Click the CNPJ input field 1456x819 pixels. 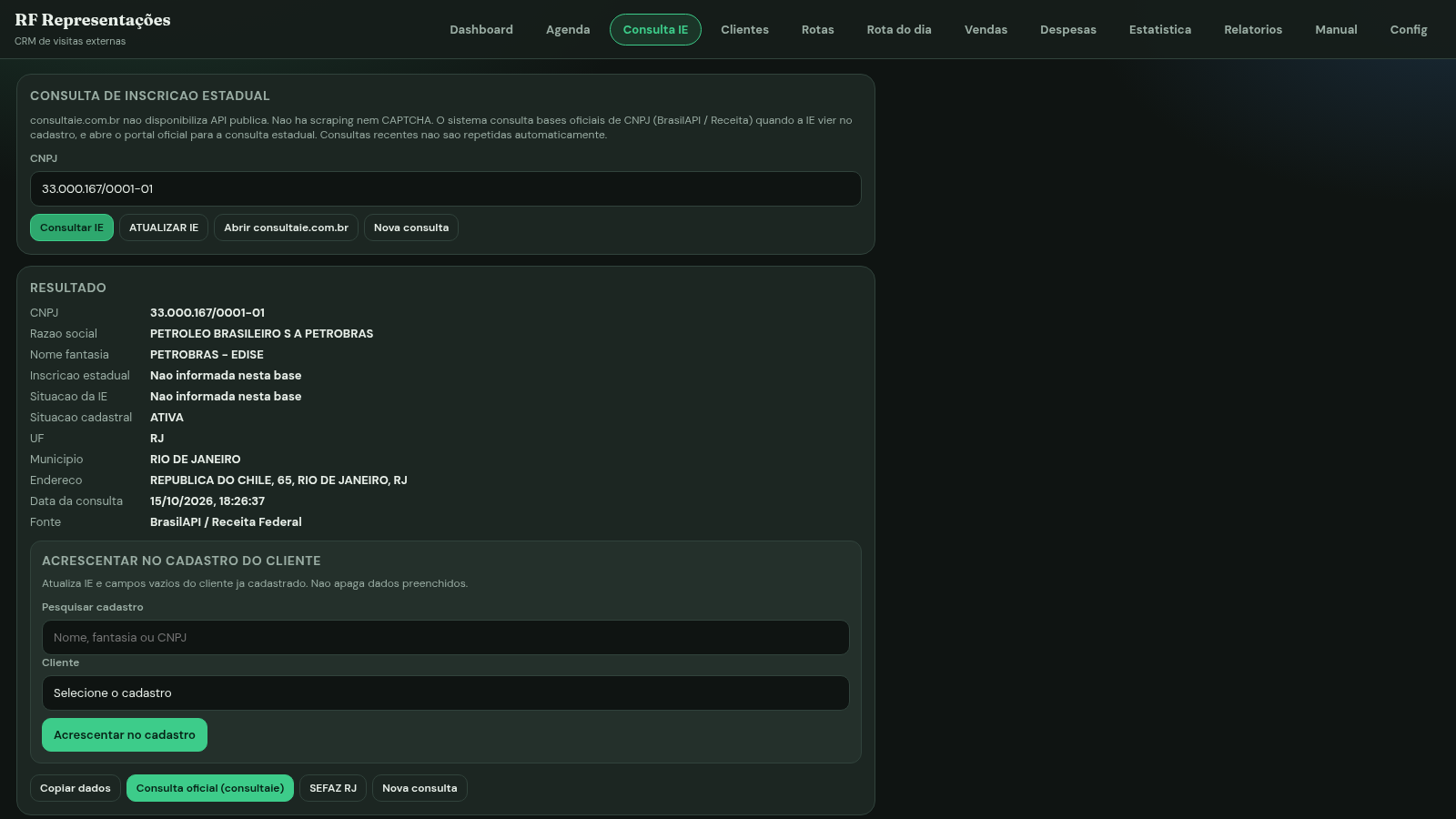(x=446, y=189)
